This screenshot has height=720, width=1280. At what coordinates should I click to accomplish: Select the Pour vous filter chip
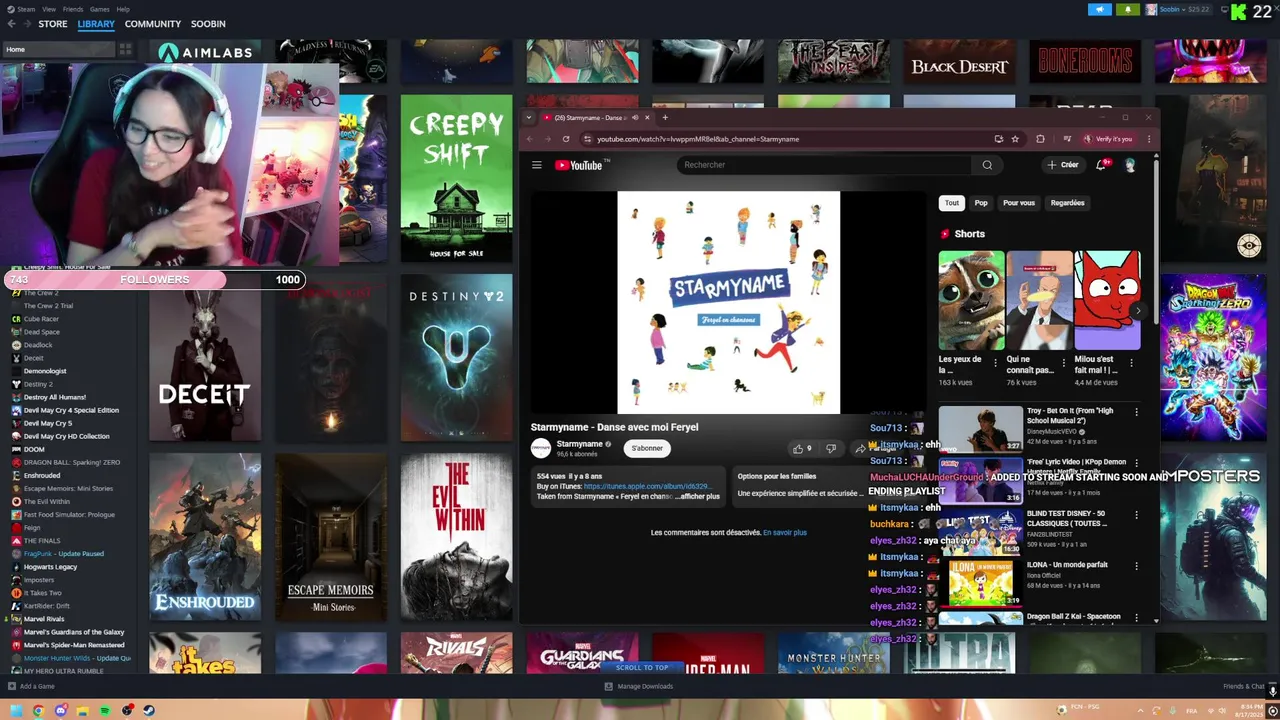point(1019,203)
